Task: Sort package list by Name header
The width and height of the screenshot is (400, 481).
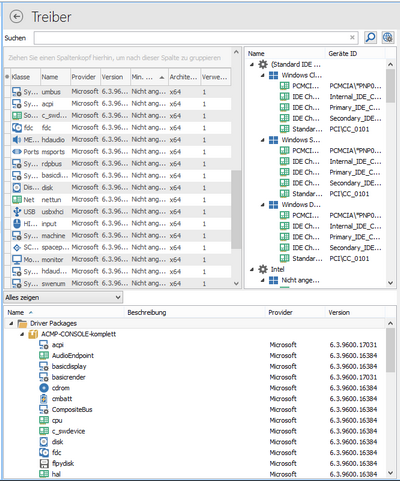Action: [64, 313]
